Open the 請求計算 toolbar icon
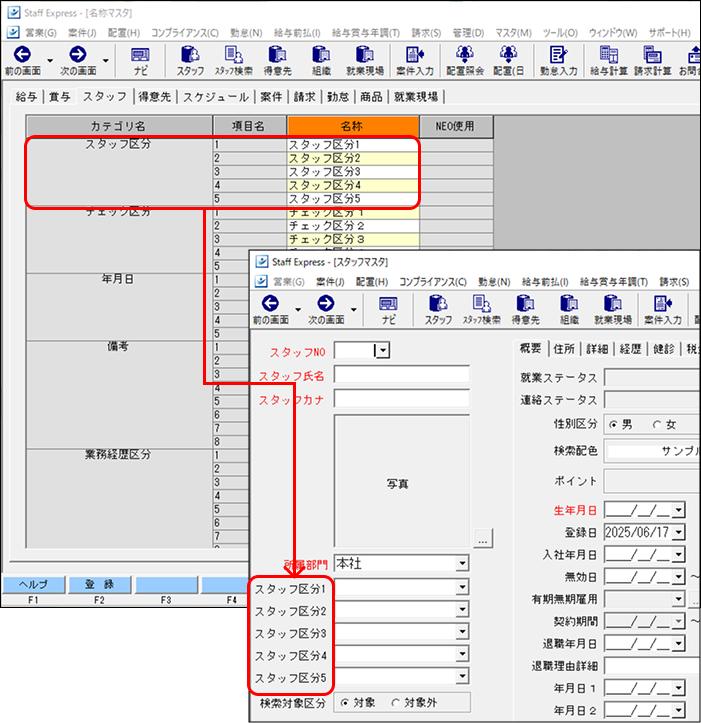Image resolution: width=701 pixels, height=723 pixels. tap(652, 60)
